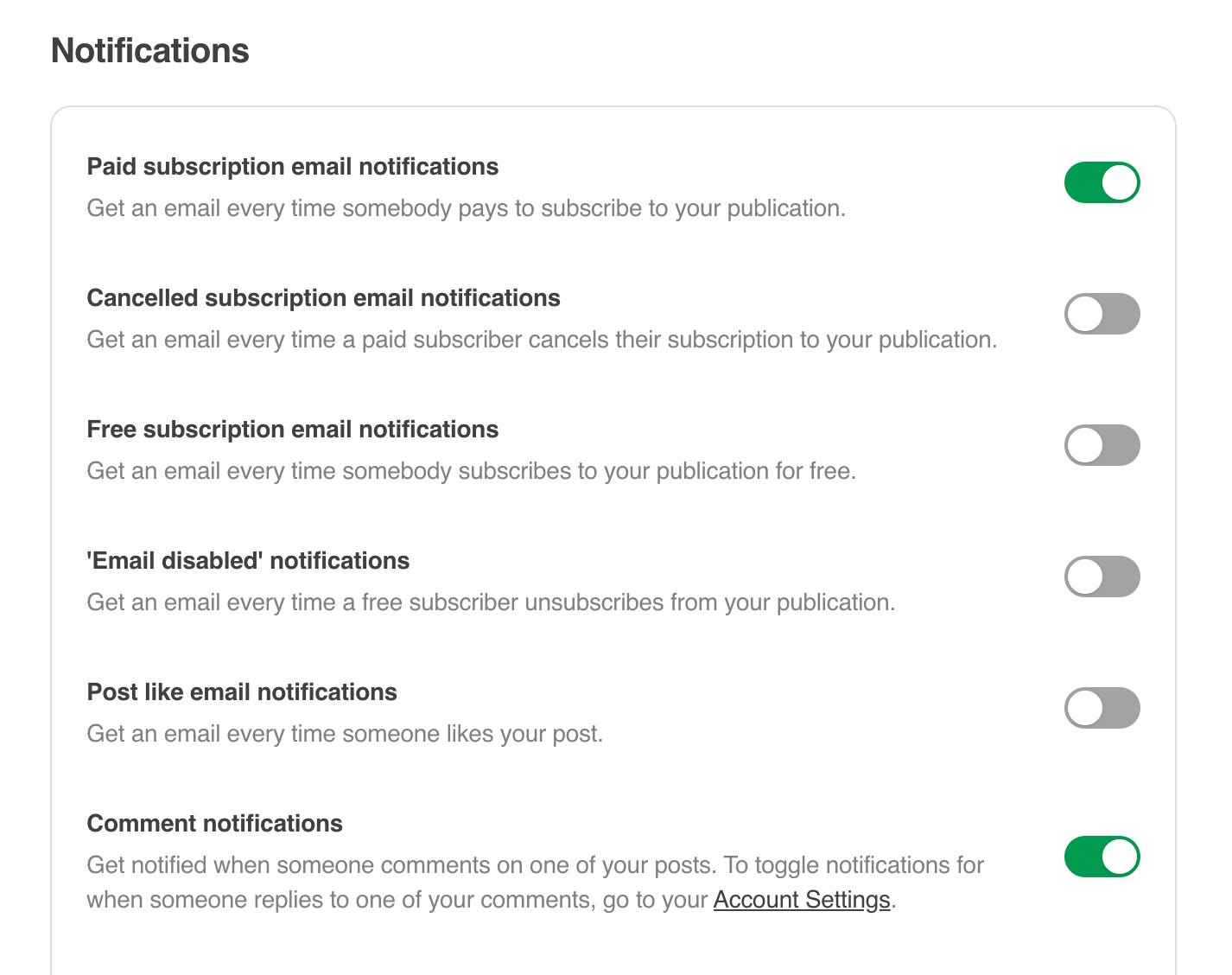The height and width of the screenshot is (975, 1232).
Task: Click the description about paid subscriber cancelling
Action: [x=542, y=340]
